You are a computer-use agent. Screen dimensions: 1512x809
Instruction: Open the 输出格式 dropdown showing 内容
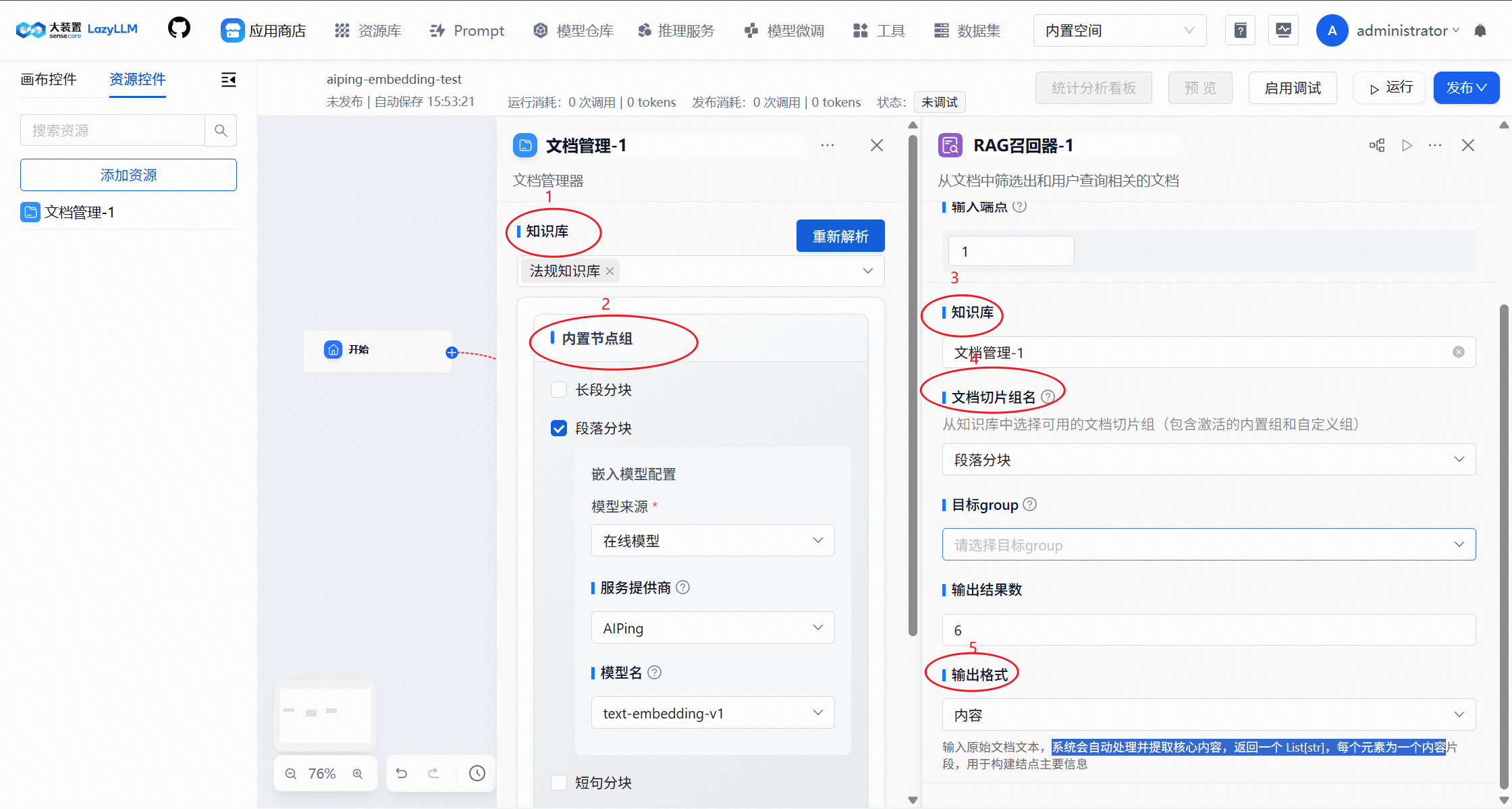[x=1208, y=714]
